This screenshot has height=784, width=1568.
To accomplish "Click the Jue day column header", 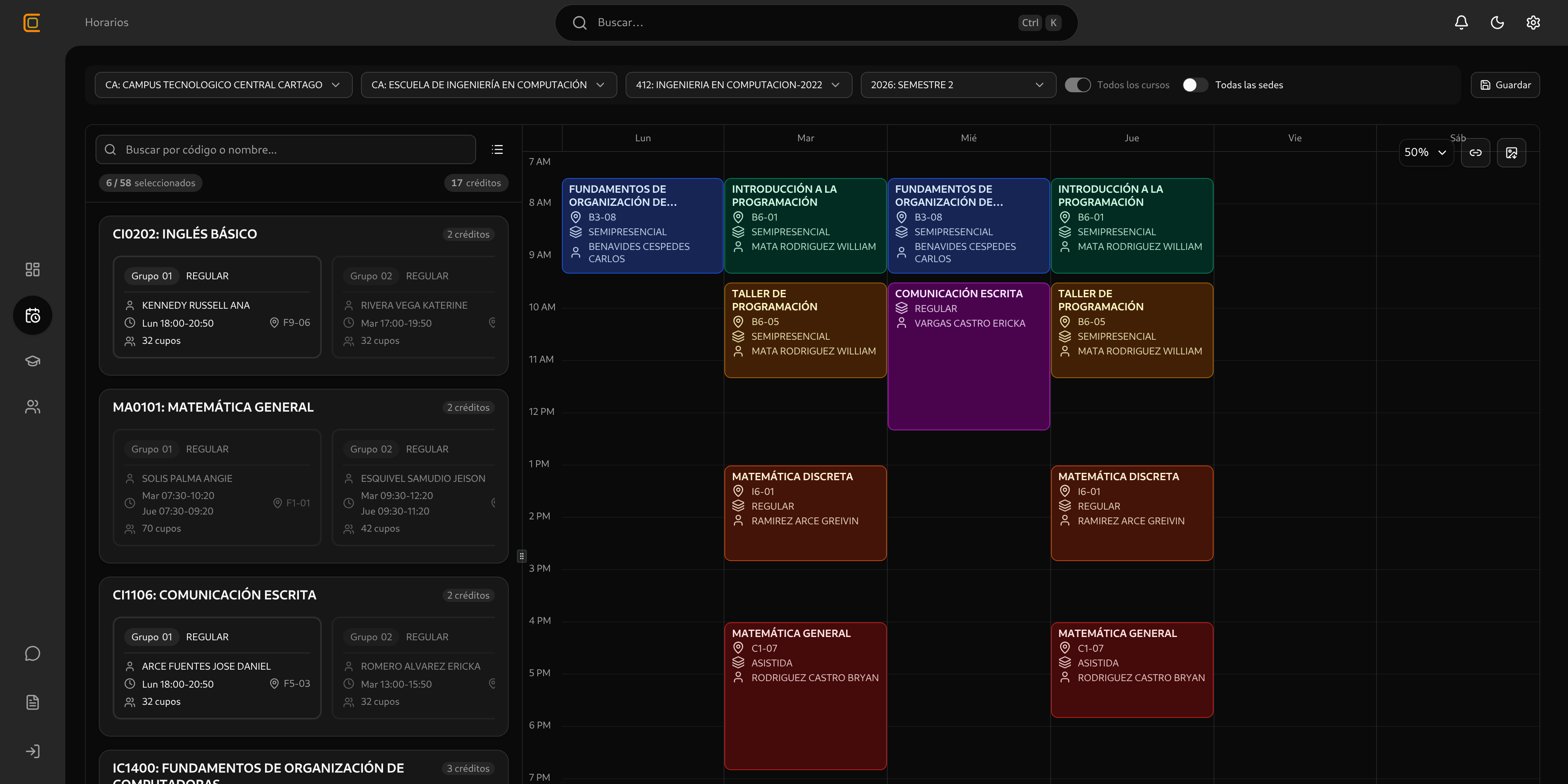I will pyautogui.click(x=1131, y=138).
